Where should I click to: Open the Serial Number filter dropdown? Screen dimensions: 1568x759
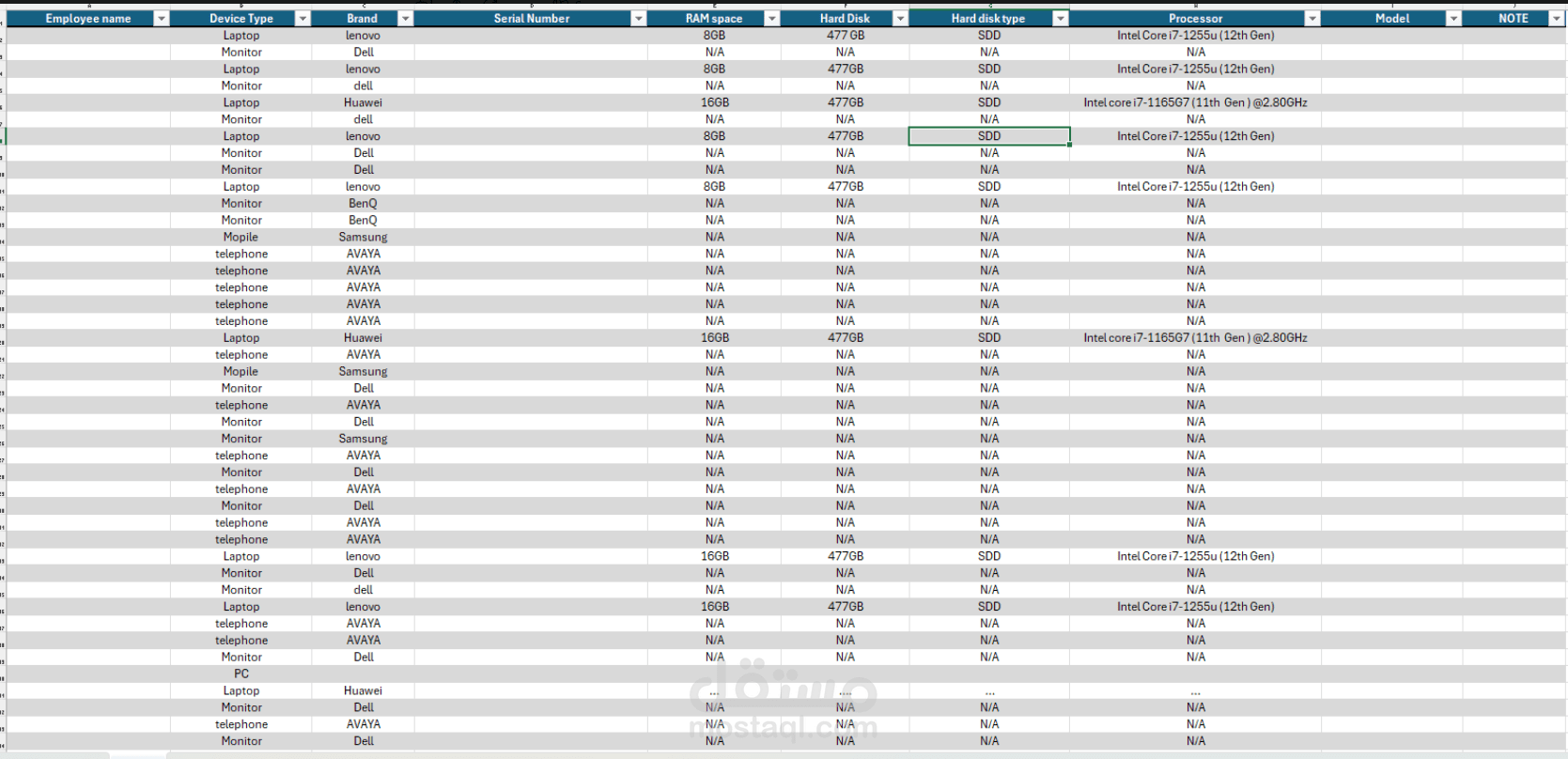[x=639, y=19]
